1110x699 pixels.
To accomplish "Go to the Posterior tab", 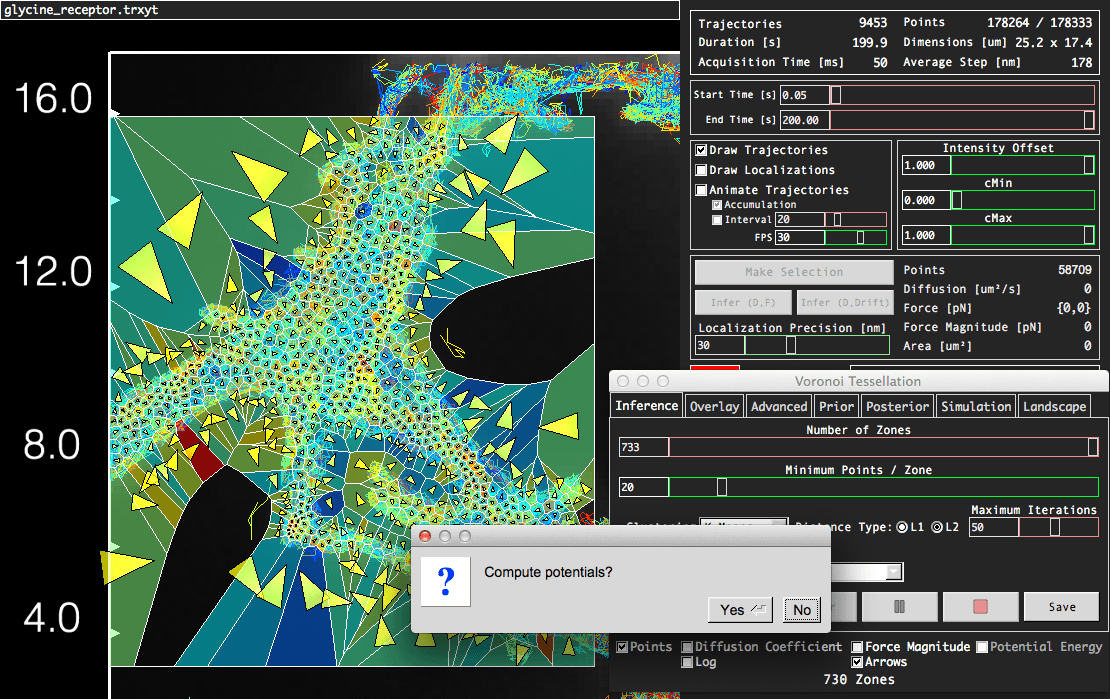I will [898, 406].
